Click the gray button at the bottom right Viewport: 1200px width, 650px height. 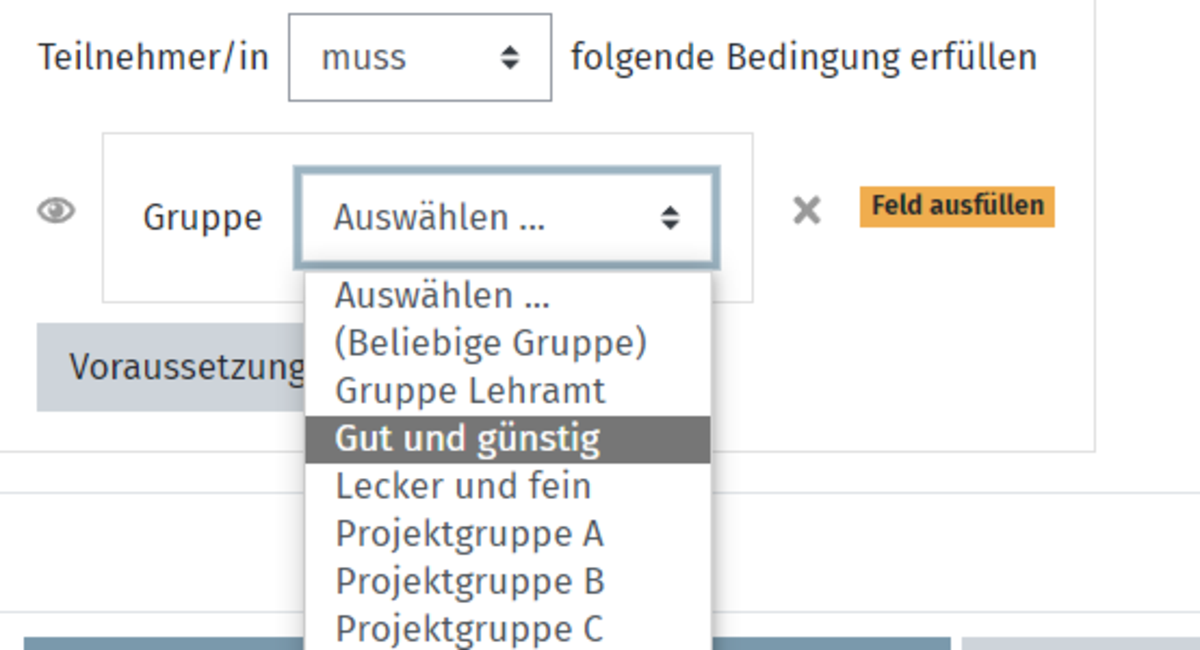pos(1081,644)
